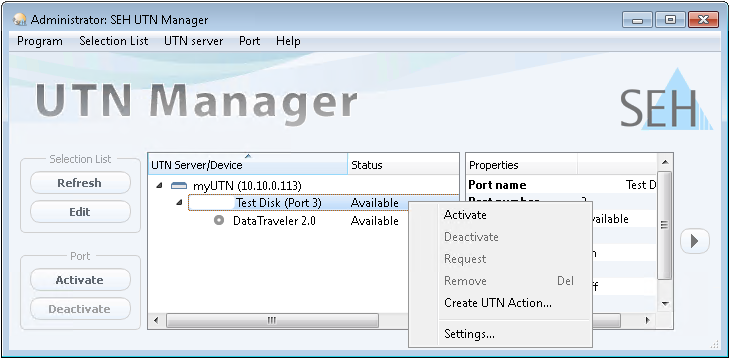
Task: Click the Available status of DataTraveler 2.0
Action: [374, 221]
